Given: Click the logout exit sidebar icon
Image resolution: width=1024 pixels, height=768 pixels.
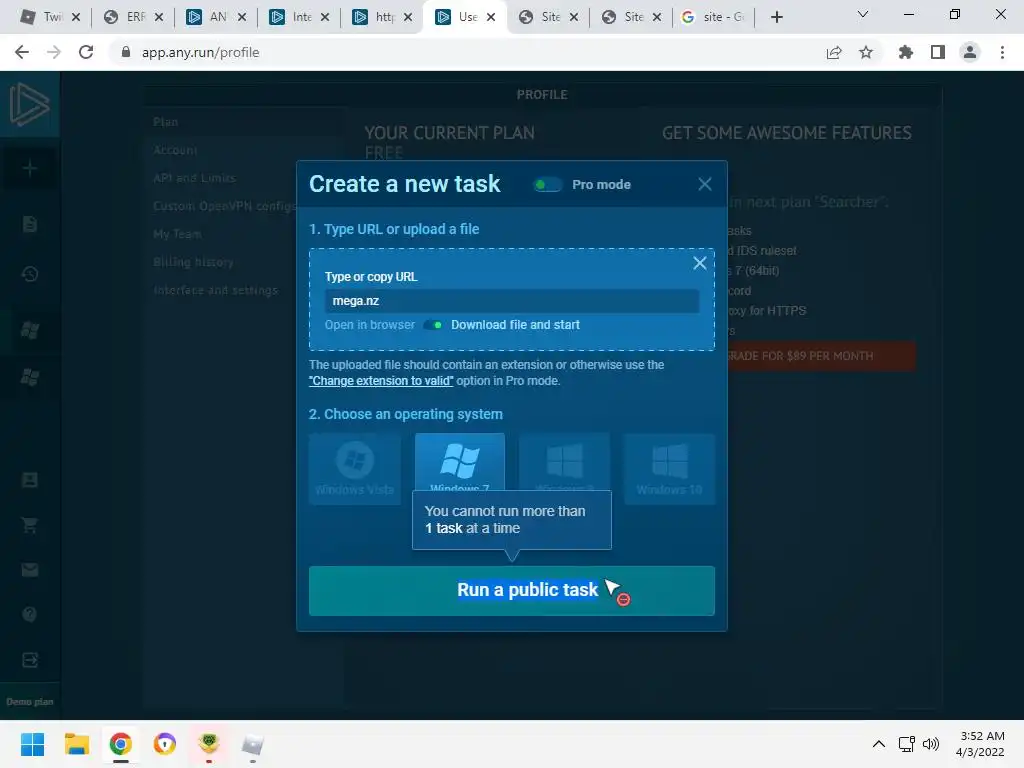Looking at the screenshot, I should click(29, 660).
